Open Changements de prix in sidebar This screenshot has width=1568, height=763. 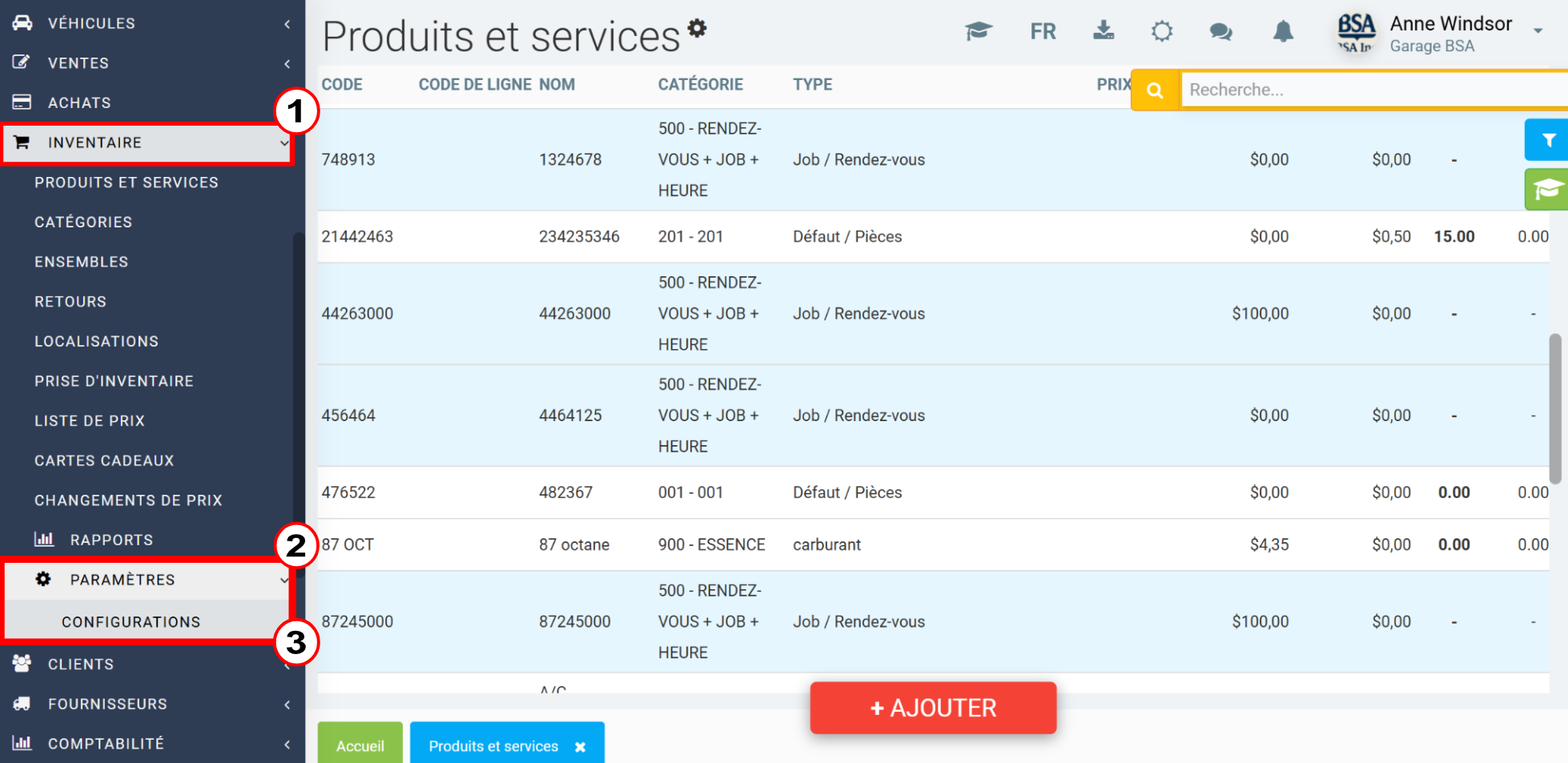pyautogui.click(x=128, y=500)
